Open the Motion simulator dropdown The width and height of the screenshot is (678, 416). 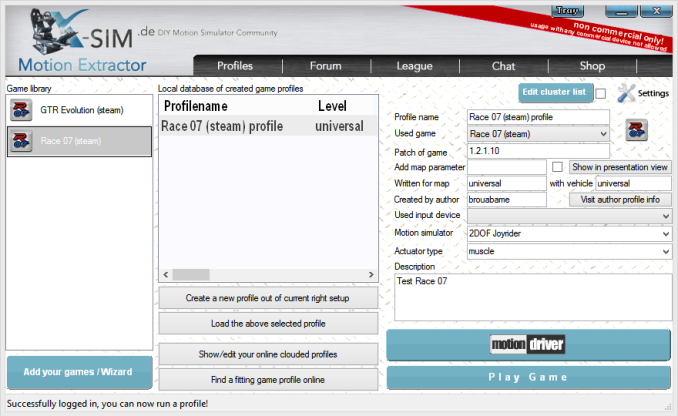569,234
